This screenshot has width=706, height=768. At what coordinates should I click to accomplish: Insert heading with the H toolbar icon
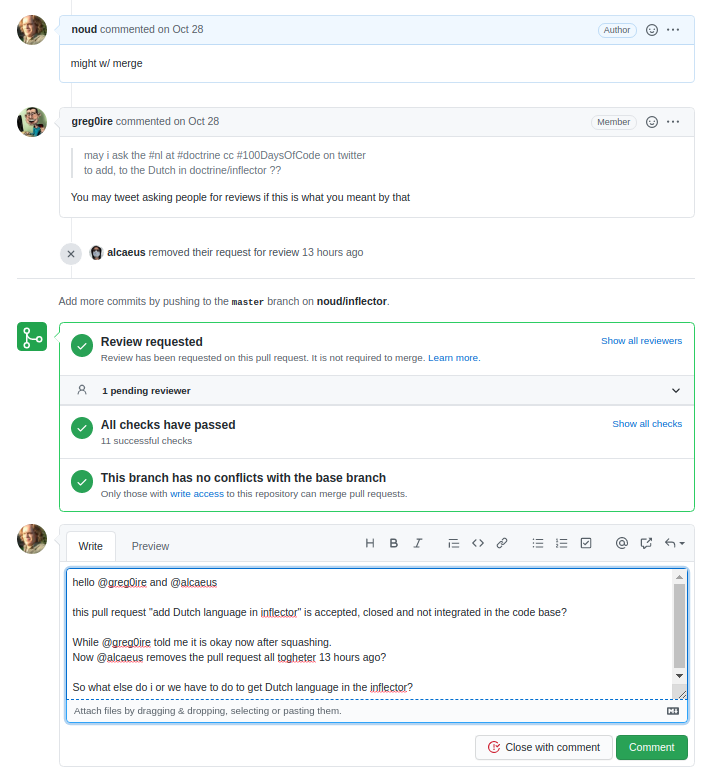pyautogui.click(x=370, y=543)
